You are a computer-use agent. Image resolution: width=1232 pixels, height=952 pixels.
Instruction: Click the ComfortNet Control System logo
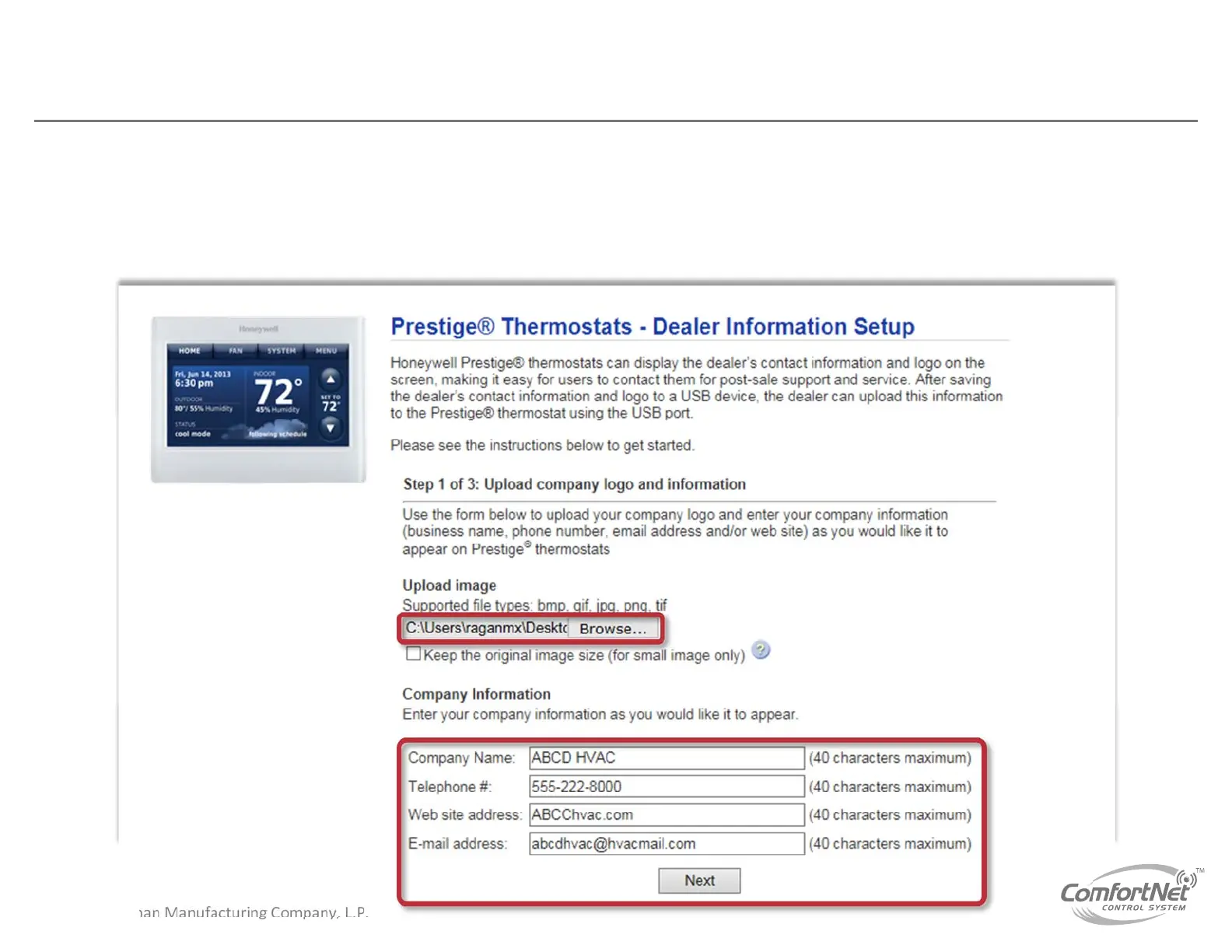[x=1132, y=894]
